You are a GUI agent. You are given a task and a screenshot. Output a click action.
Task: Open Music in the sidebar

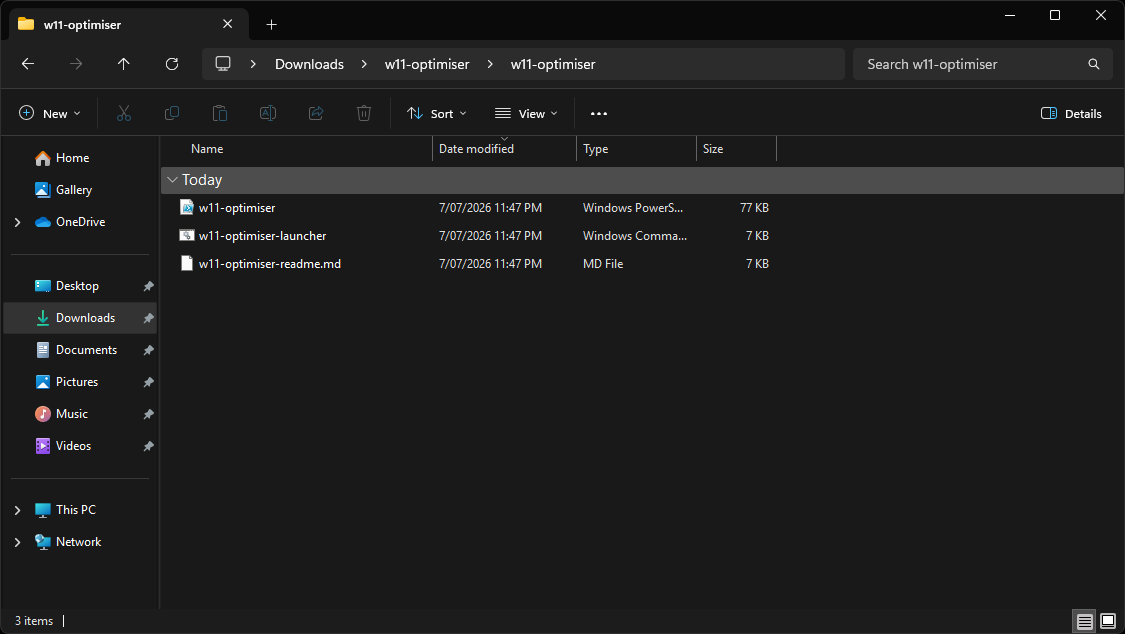[72, 414]
